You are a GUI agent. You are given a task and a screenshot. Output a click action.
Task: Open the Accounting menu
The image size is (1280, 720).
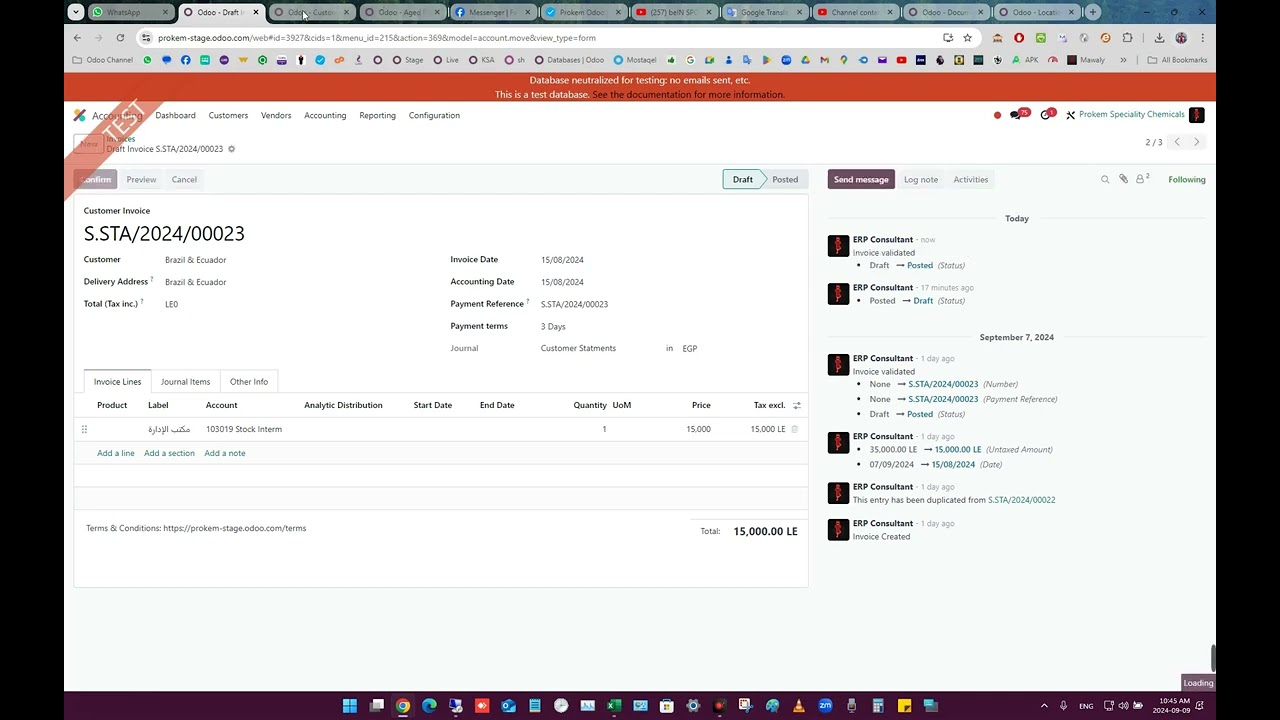point(325,115)
